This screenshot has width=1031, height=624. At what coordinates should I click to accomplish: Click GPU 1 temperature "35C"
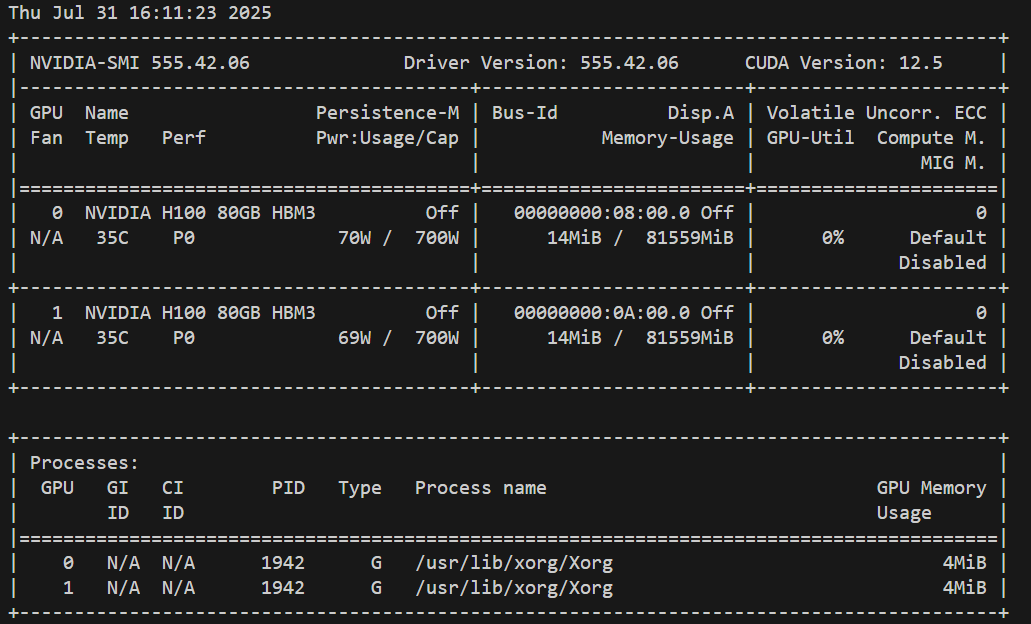click(112, 338)
